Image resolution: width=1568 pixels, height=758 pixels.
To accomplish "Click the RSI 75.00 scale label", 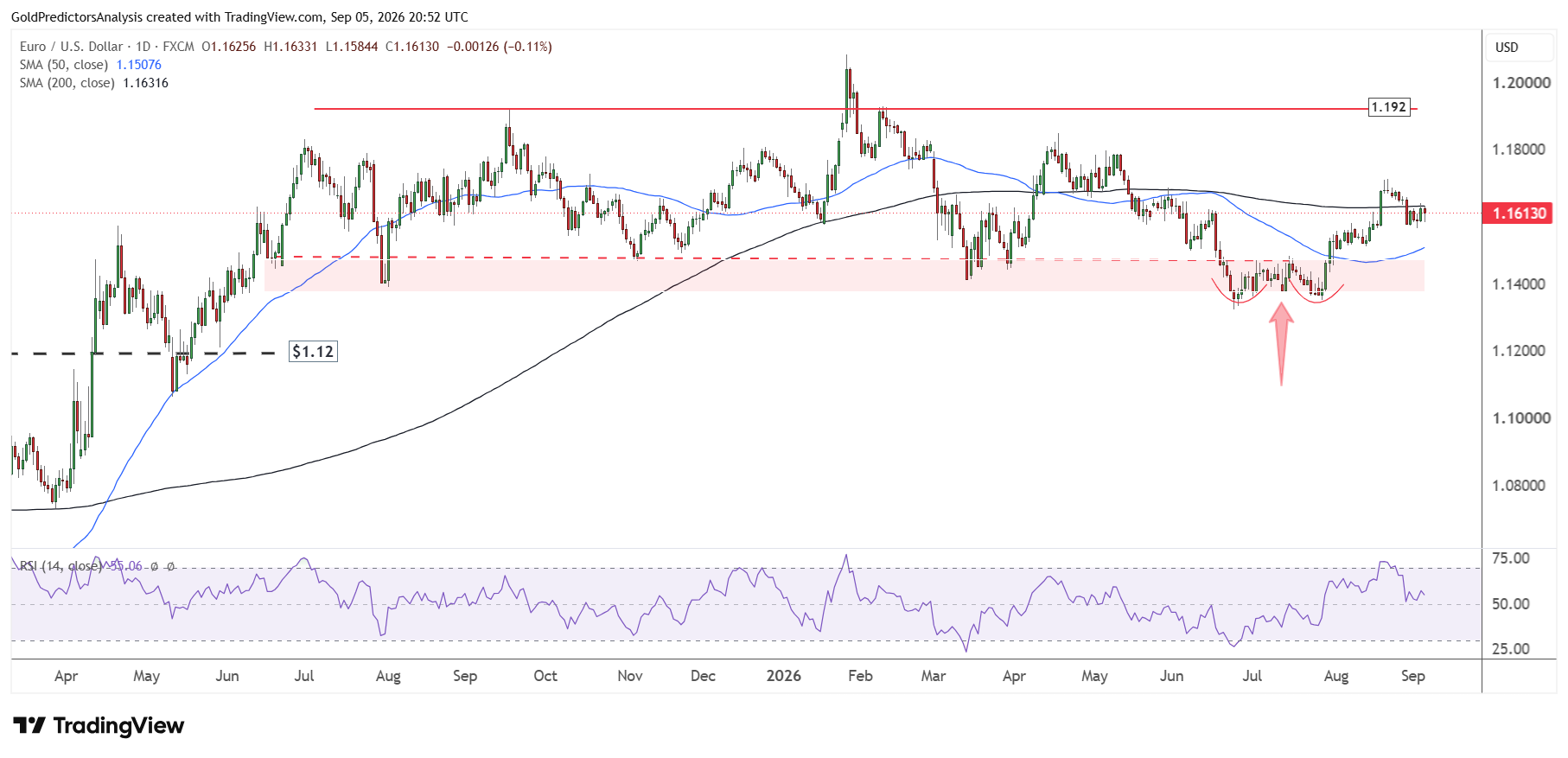I will tap(1511, 558).
